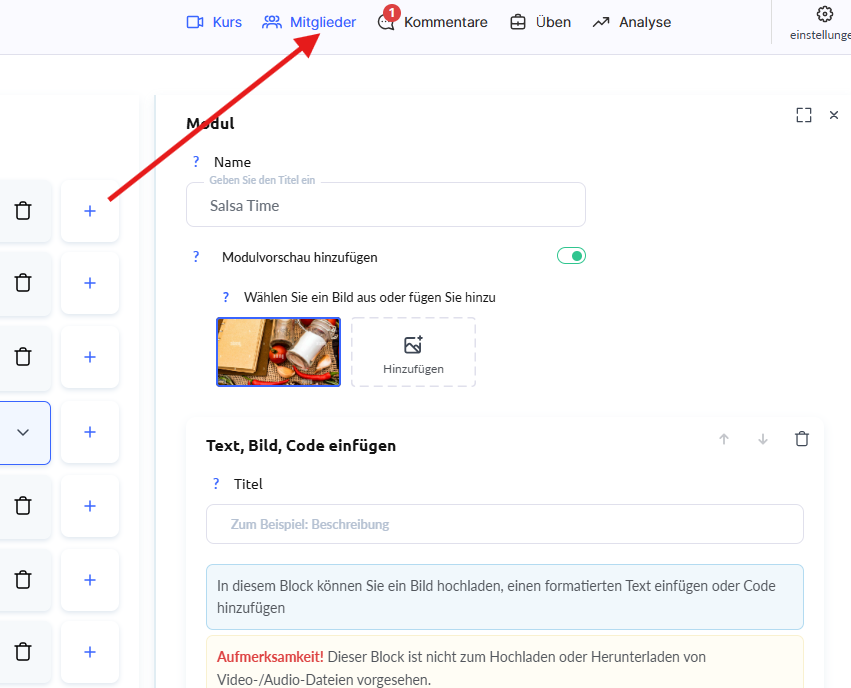
Task: Click Hinzufügen to add an image
Action: (x=413, y=352)
